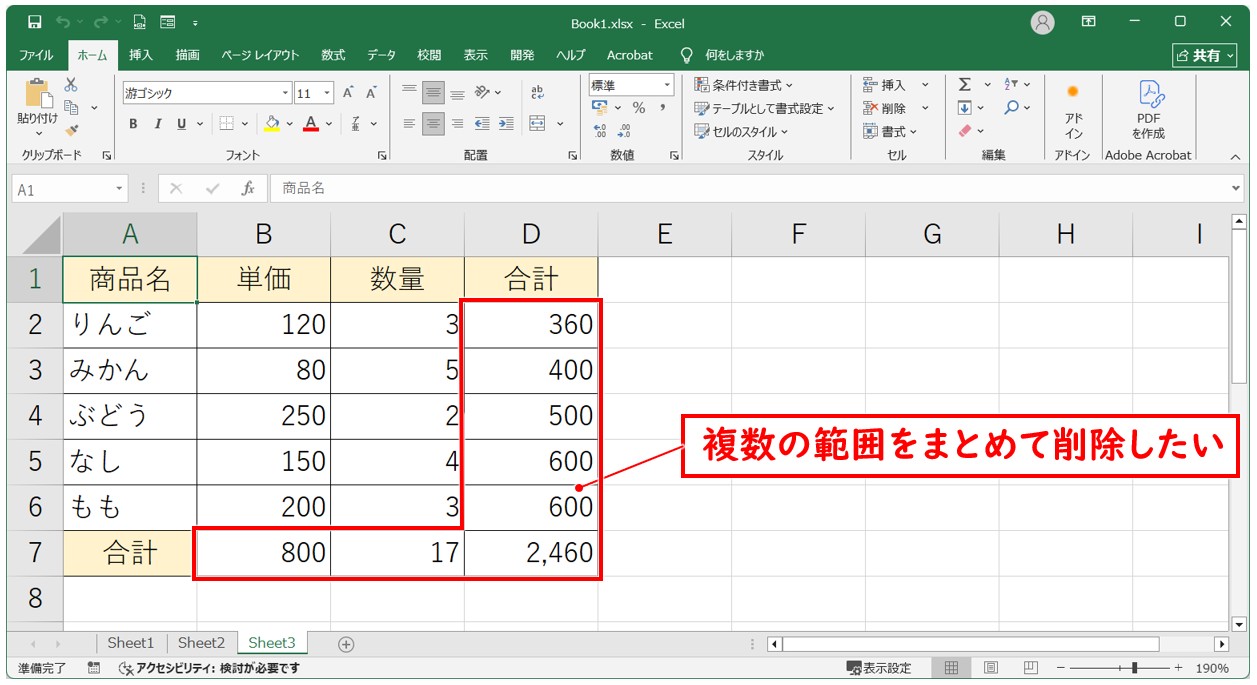Click the AutoSum sigma icon

click(965, 85)
